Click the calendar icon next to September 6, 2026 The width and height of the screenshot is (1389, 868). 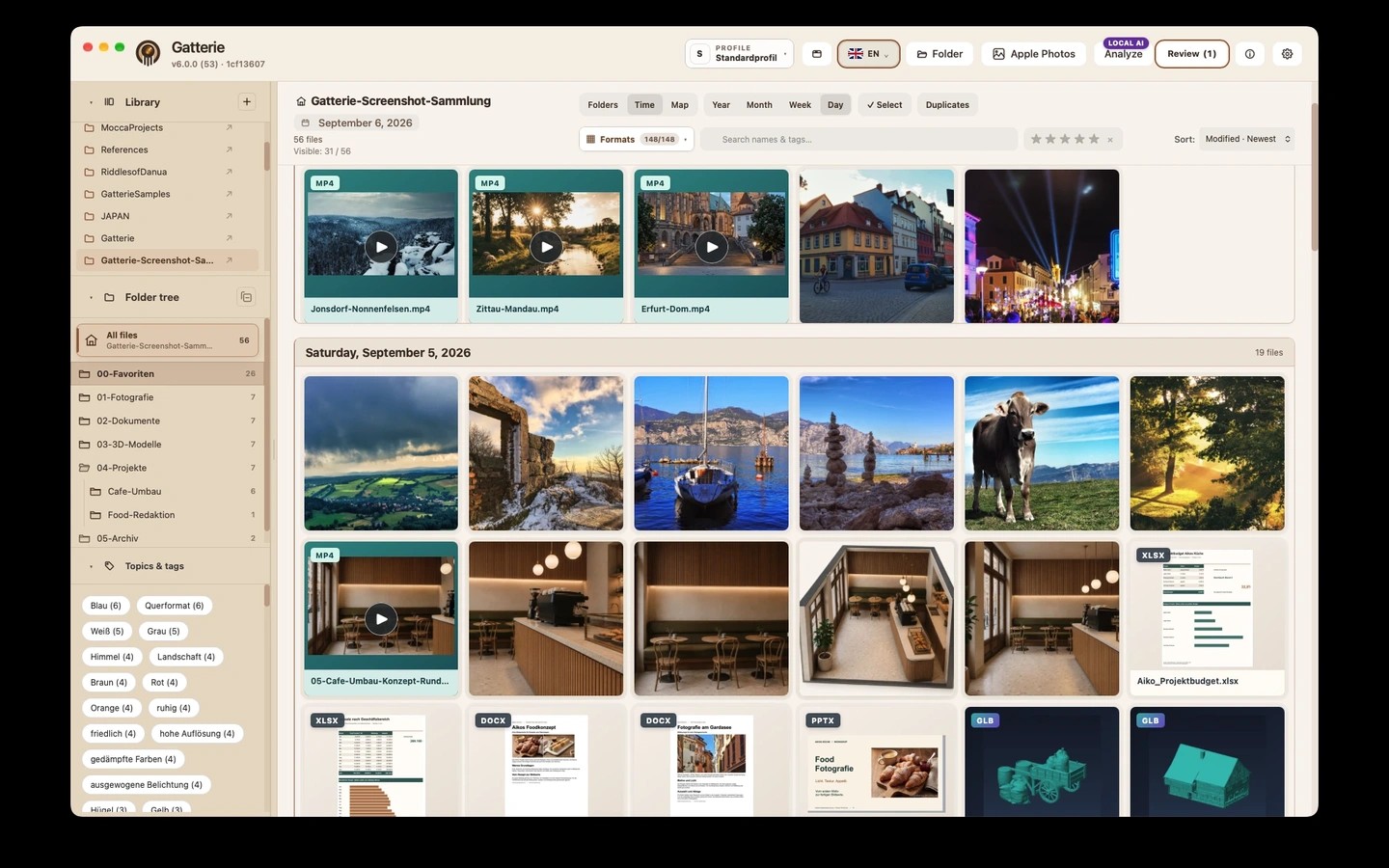coord(306,123)
